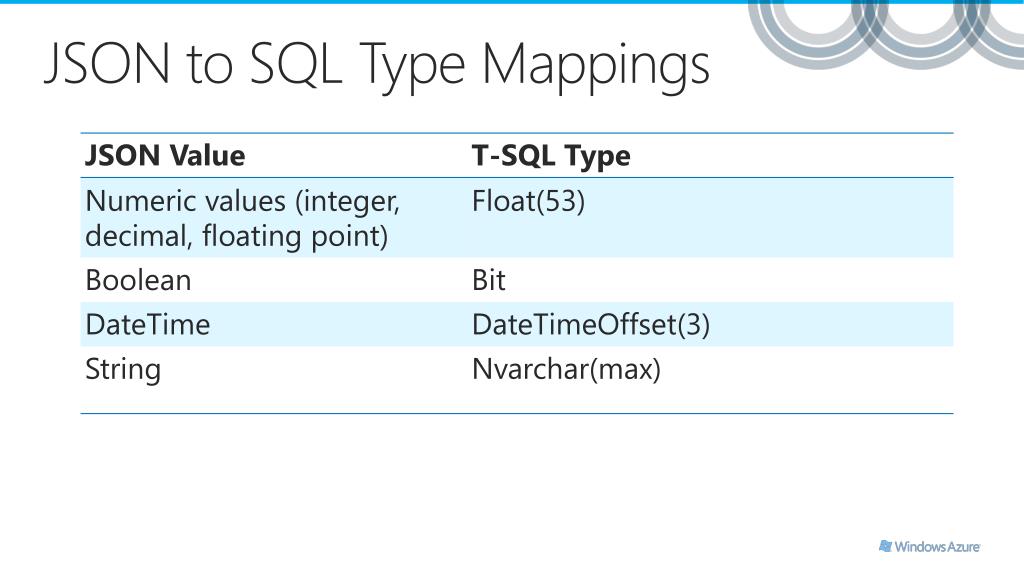Select the DateTimeOffset(3) cell

point(711,324)
